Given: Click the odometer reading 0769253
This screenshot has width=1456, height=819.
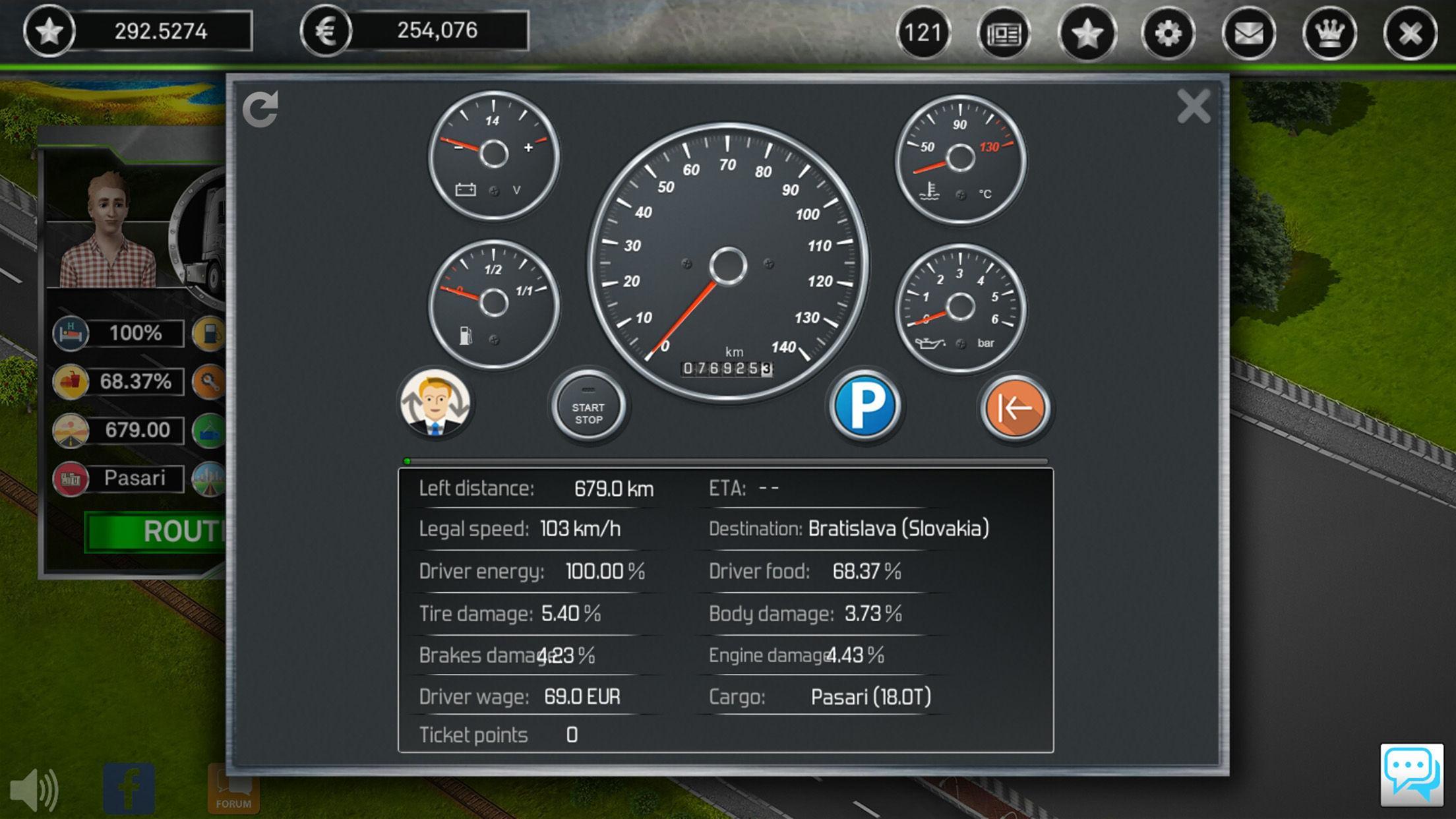Looking at the screenshot, I should [x=727, y=369].
